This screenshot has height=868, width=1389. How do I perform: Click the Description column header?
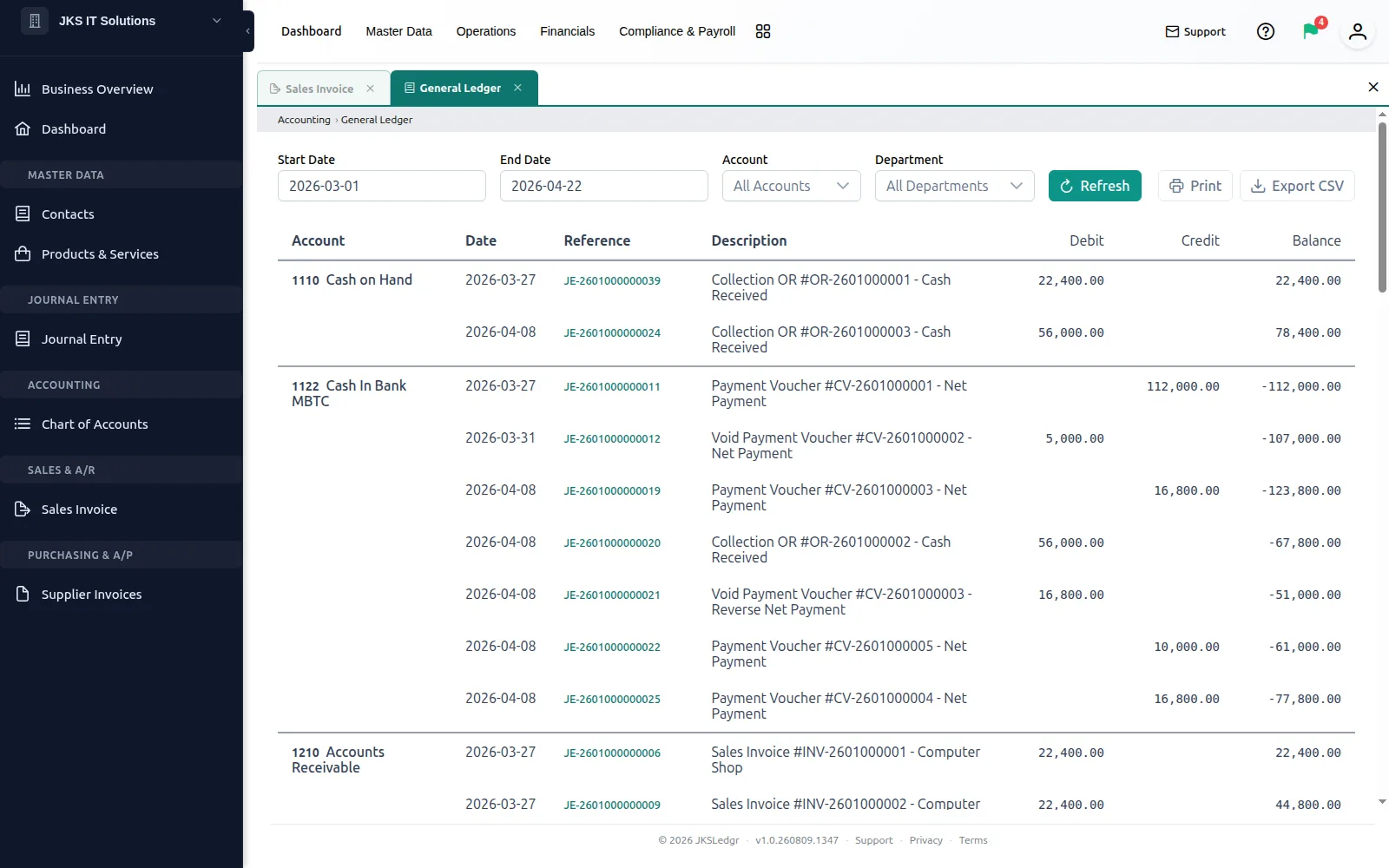[749, 240]
